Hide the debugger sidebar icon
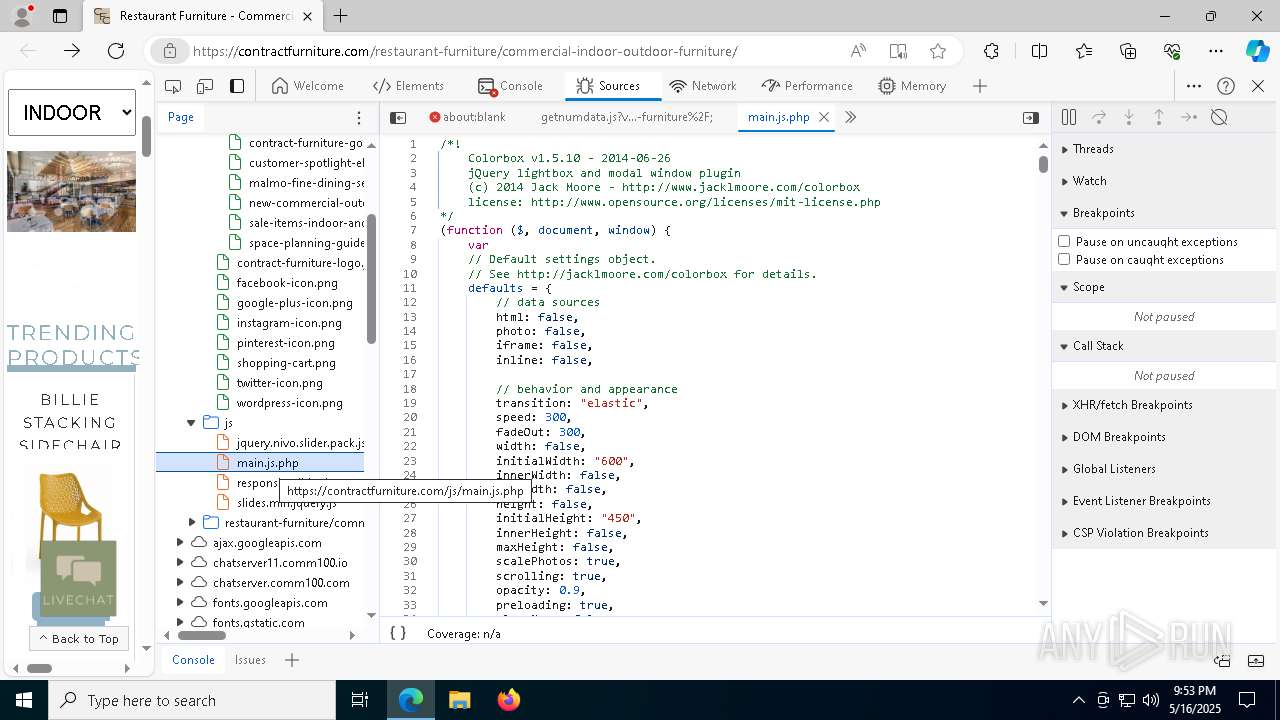 (1031, 117)
